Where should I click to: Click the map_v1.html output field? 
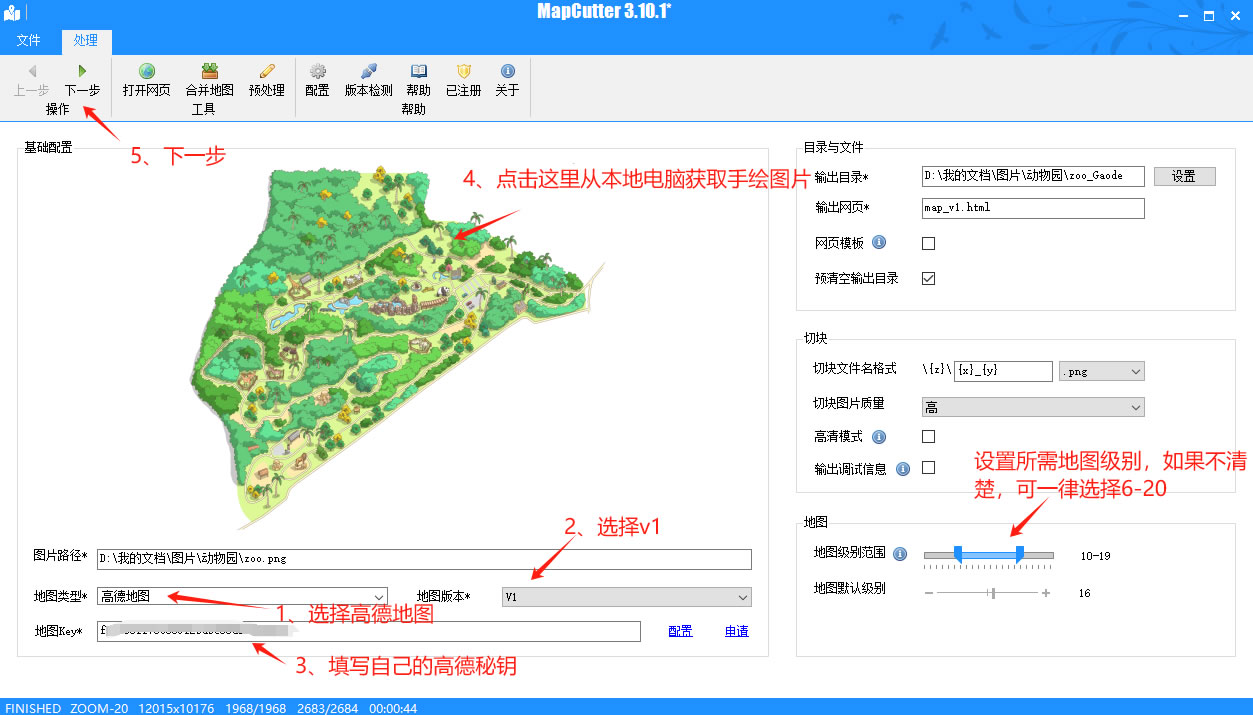pos(1032,208)
